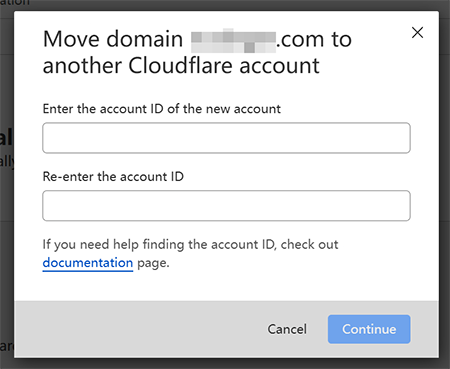
Task: Select 'Enter the account ID of the new account' label
Action: [x=162, y=109]
